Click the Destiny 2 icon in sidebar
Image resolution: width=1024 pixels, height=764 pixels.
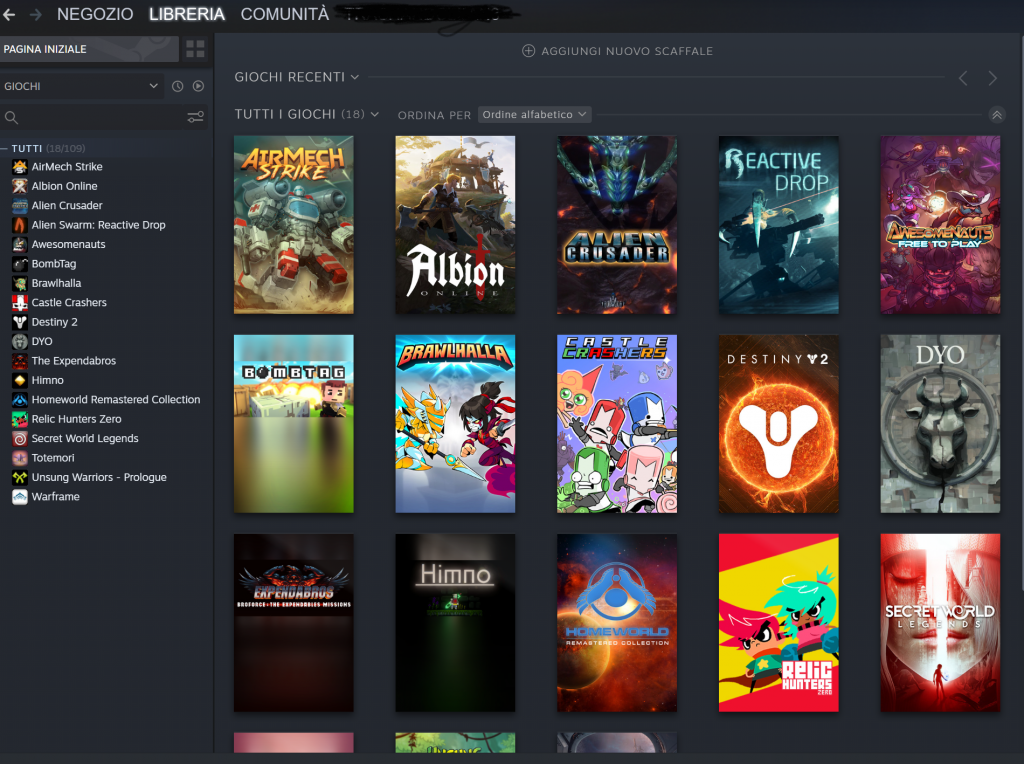coord(20,322)
